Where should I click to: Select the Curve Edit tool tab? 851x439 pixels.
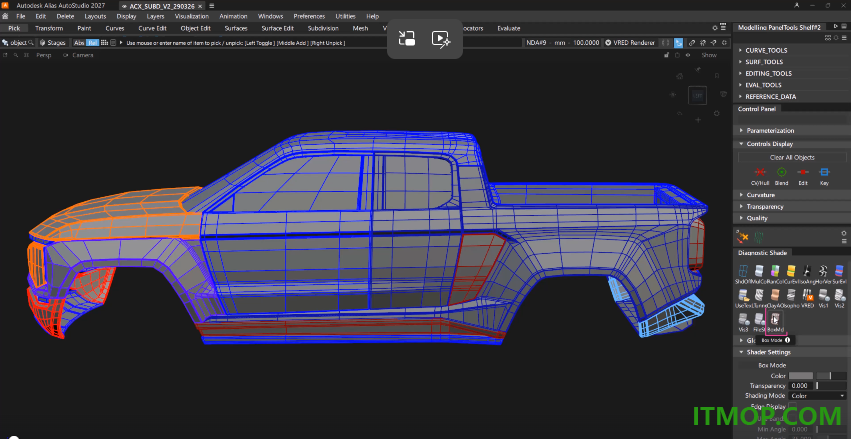(153, 28)
